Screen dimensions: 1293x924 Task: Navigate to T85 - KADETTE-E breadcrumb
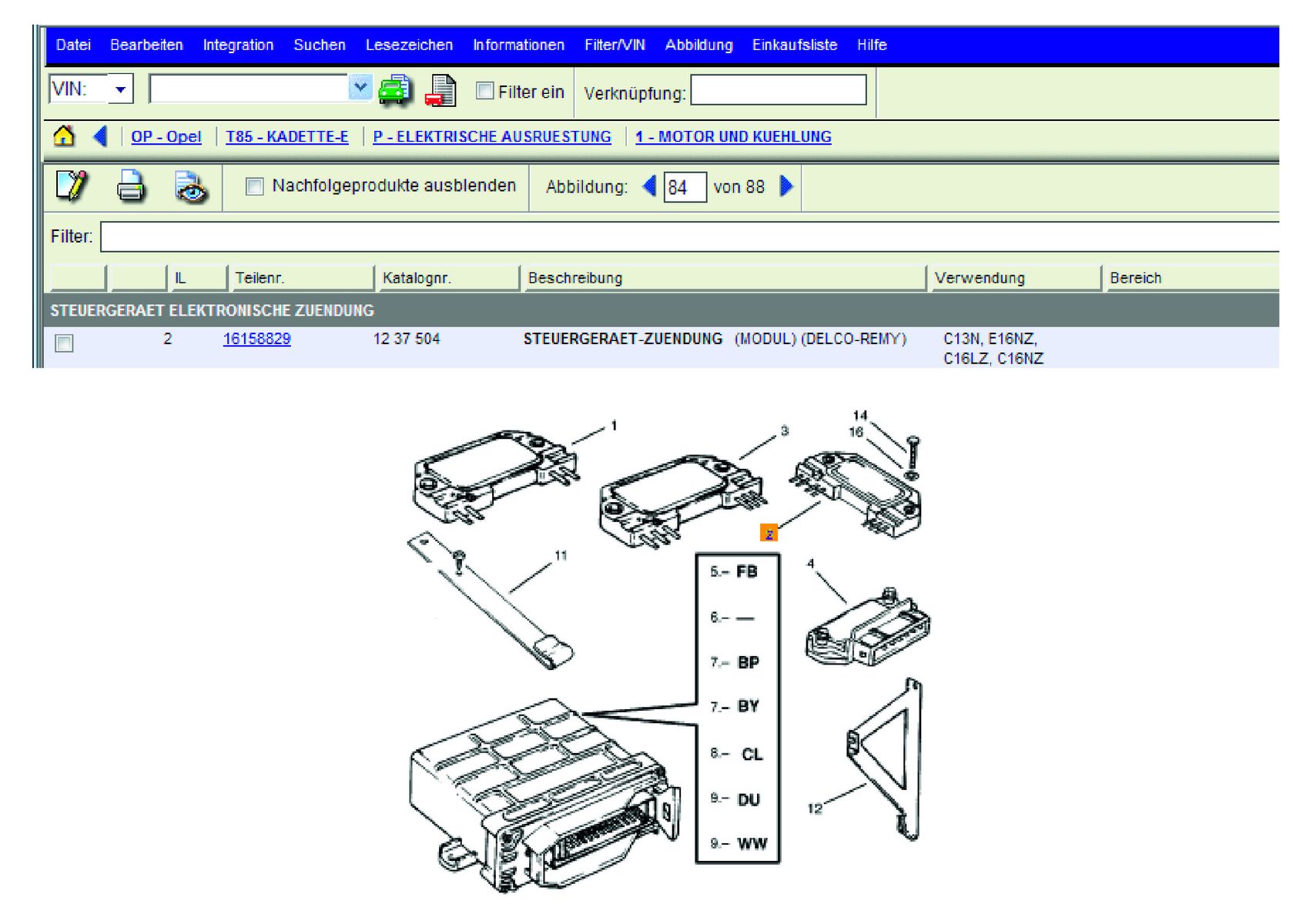(286, 136)
